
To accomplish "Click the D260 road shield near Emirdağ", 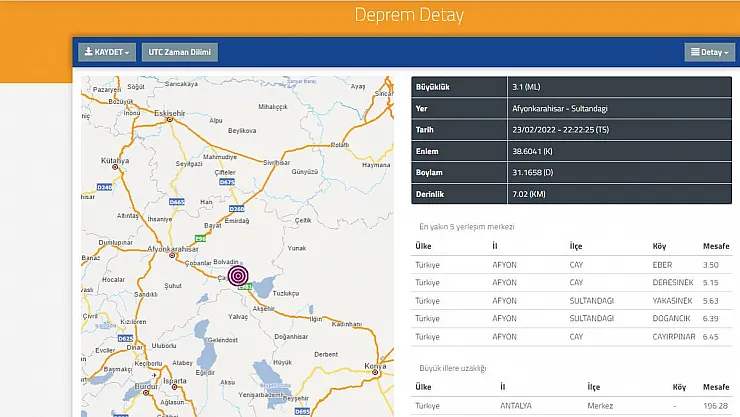I will point(237,208).
